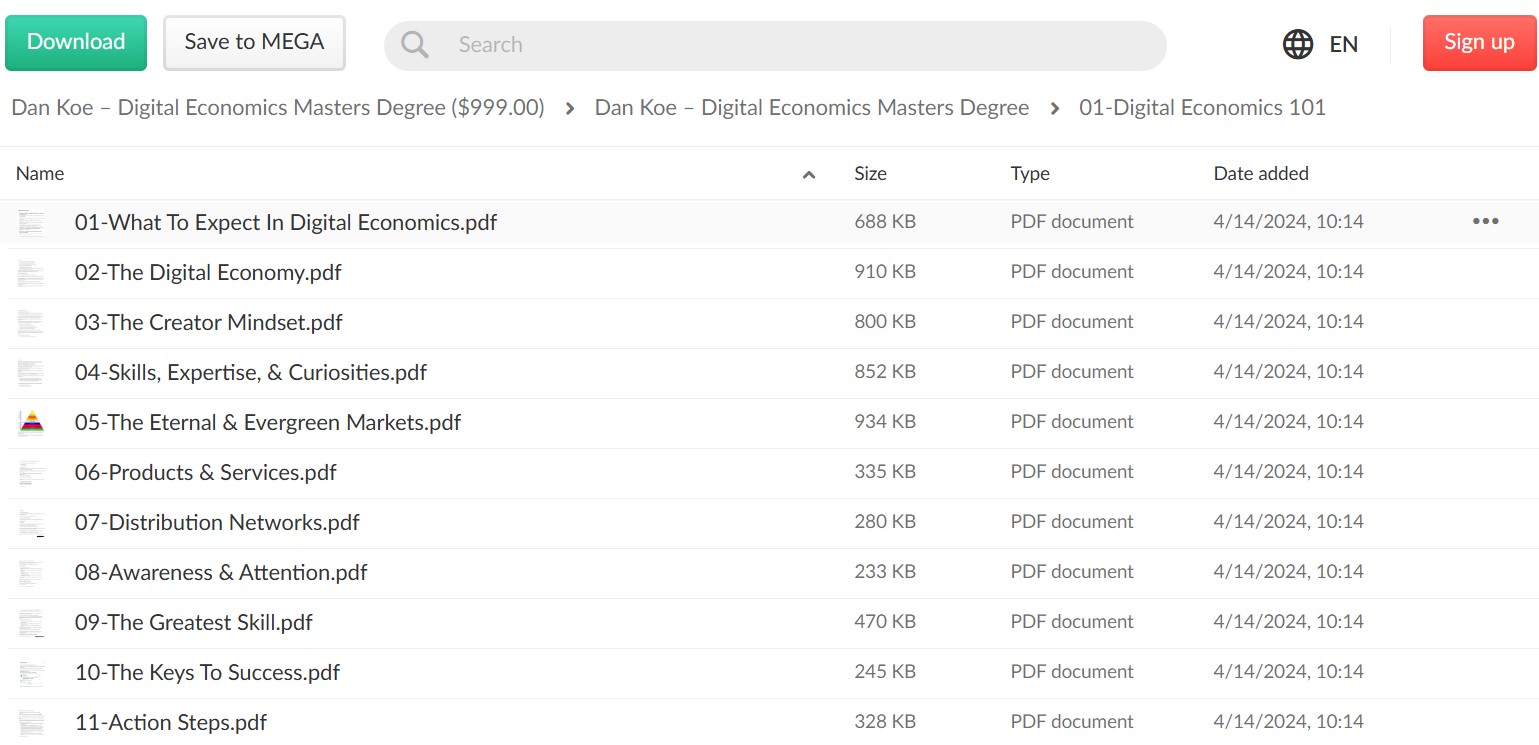Click the Save to MEGA button
Screen dimensions: 1539x745
coord(254,43)
